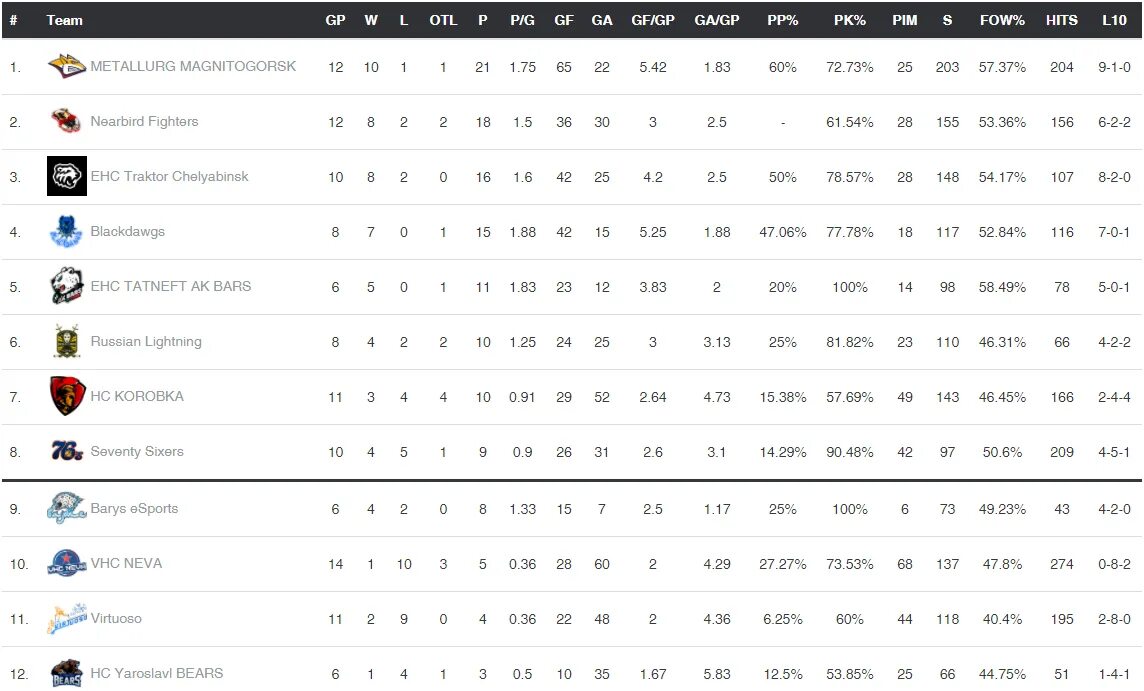The image size is (1144, 691).
Task: Open the Virtuoso team name link
Action: coord(116,618)
